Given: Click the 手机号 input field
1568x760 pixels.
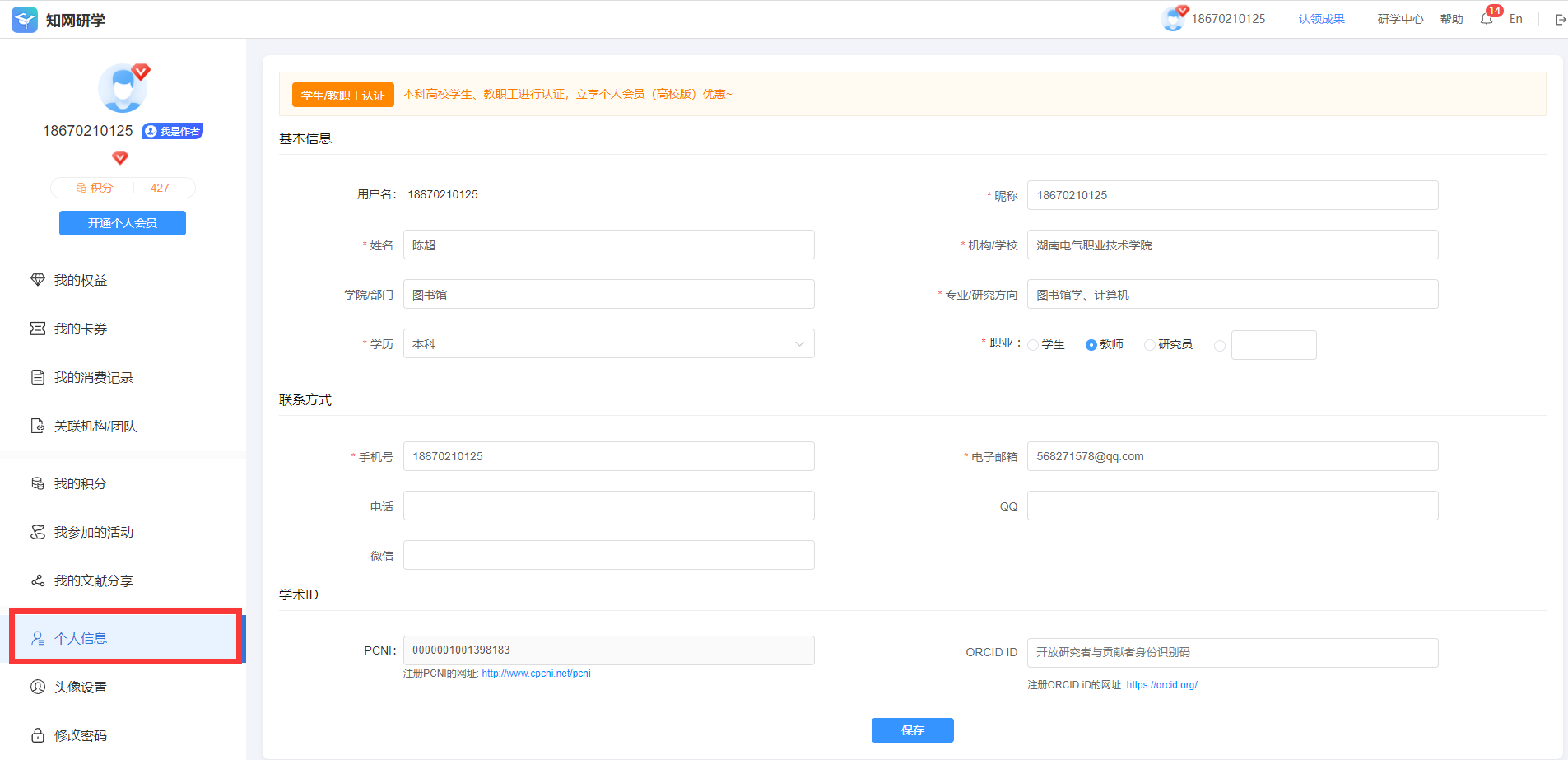Looking at the screenshot, I should coord(609,456).
